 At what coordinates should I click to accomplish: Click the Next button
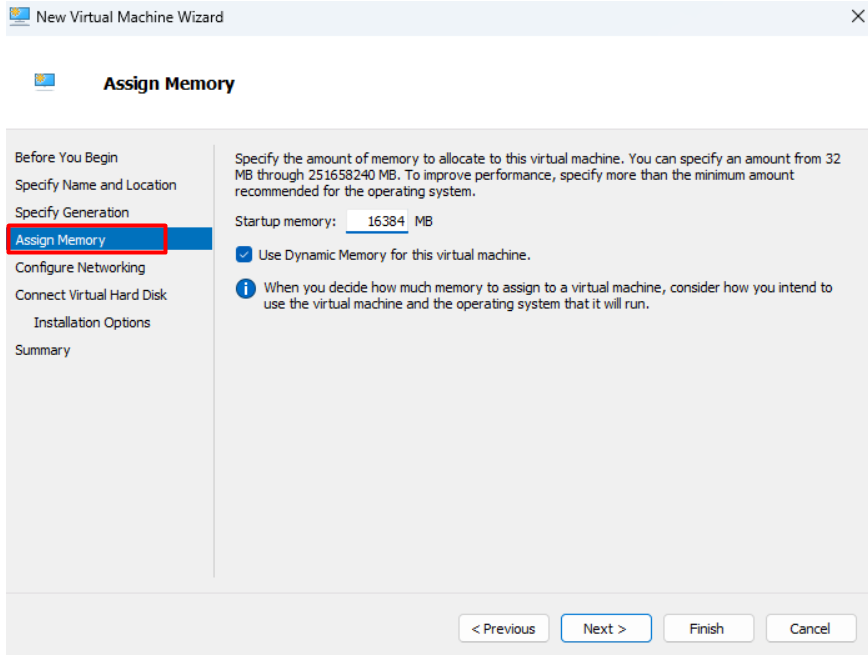(x=606, y=628)
